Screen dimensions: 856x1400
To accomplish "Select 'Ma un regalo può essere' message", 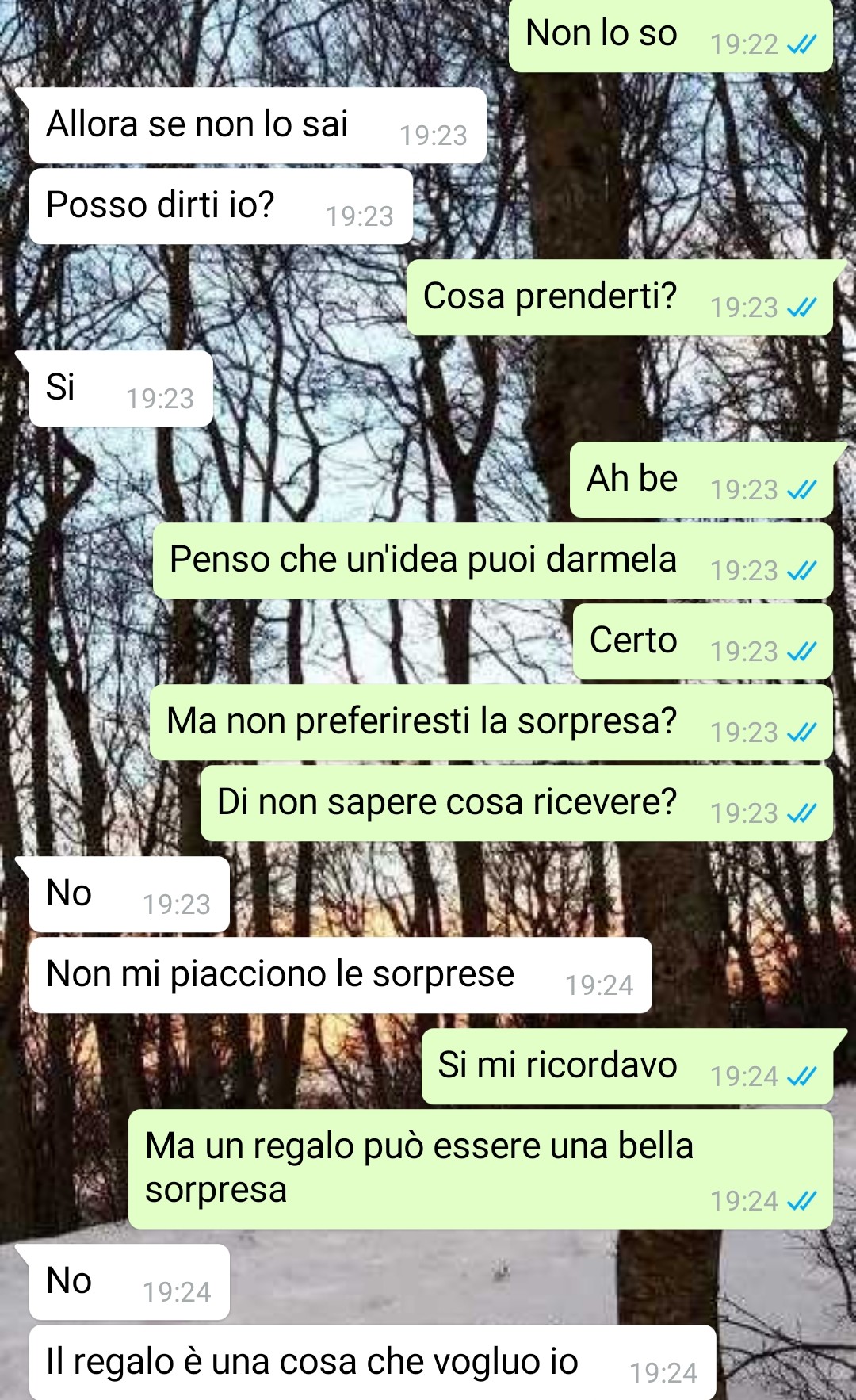I will click(x=481, y=1169).
